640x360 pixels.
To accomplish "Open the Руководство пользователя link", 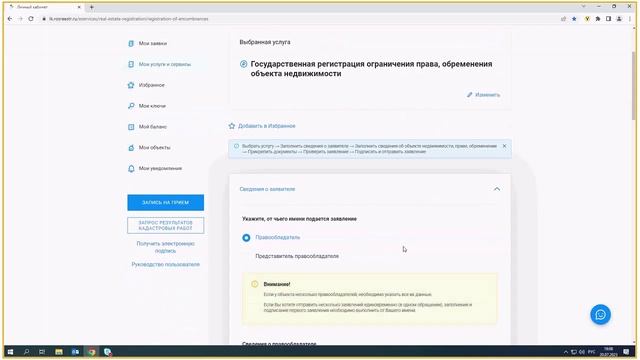I will click(x=165, y=264).
